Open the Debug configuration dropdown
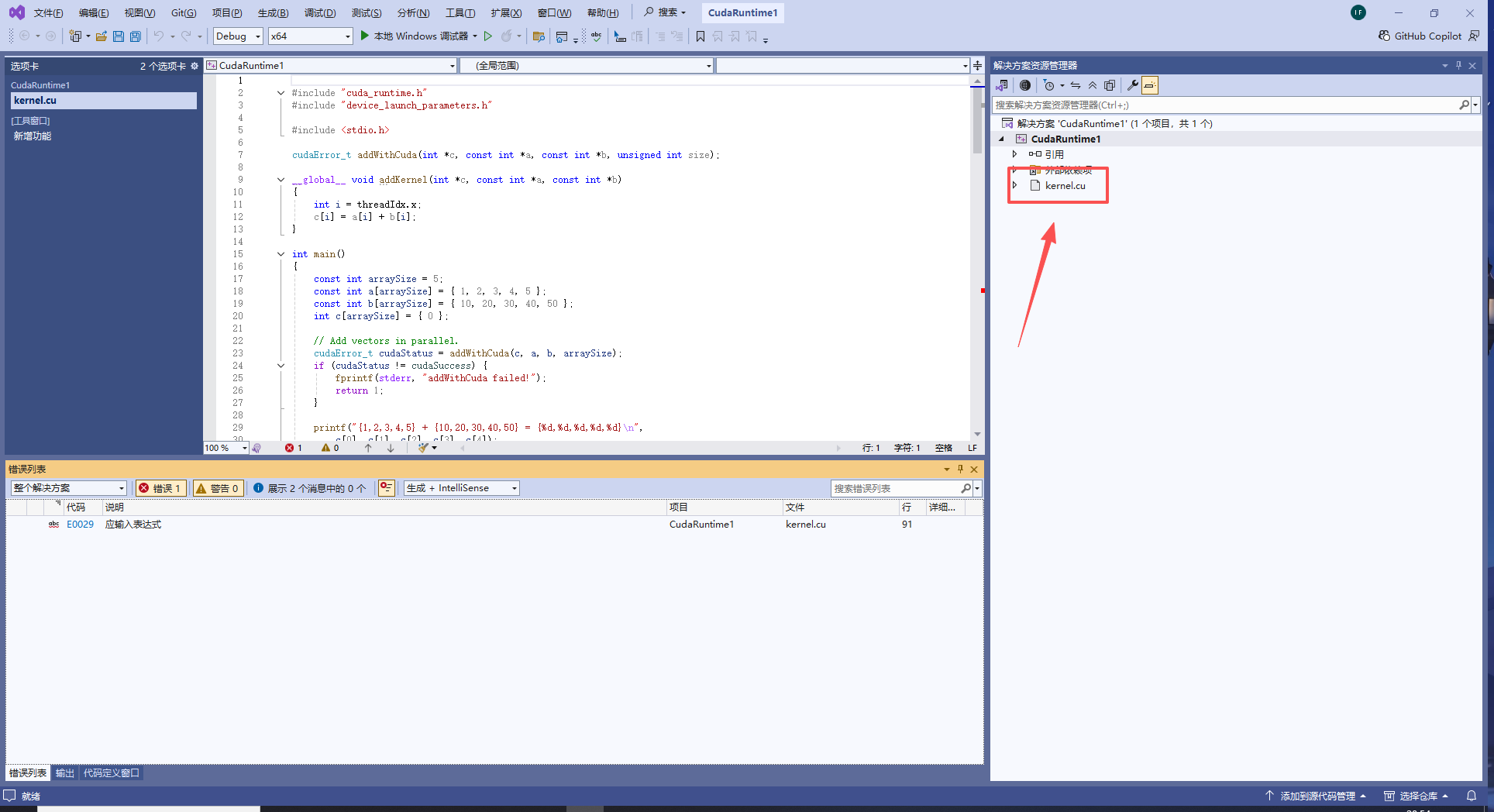This screenshot has height=812, width=1494. point(237,36)
